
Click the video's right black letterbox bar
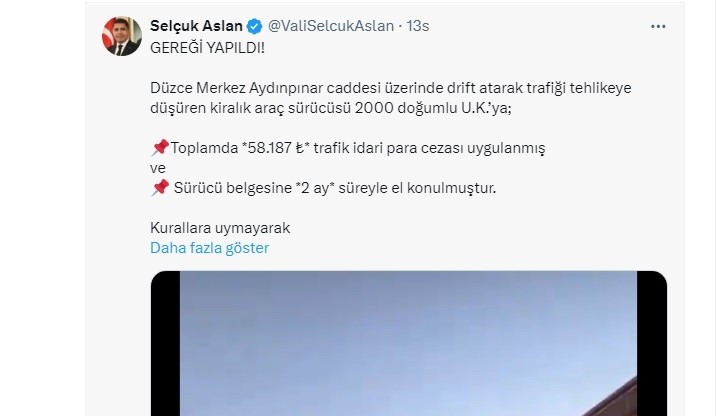coord(652,343)
